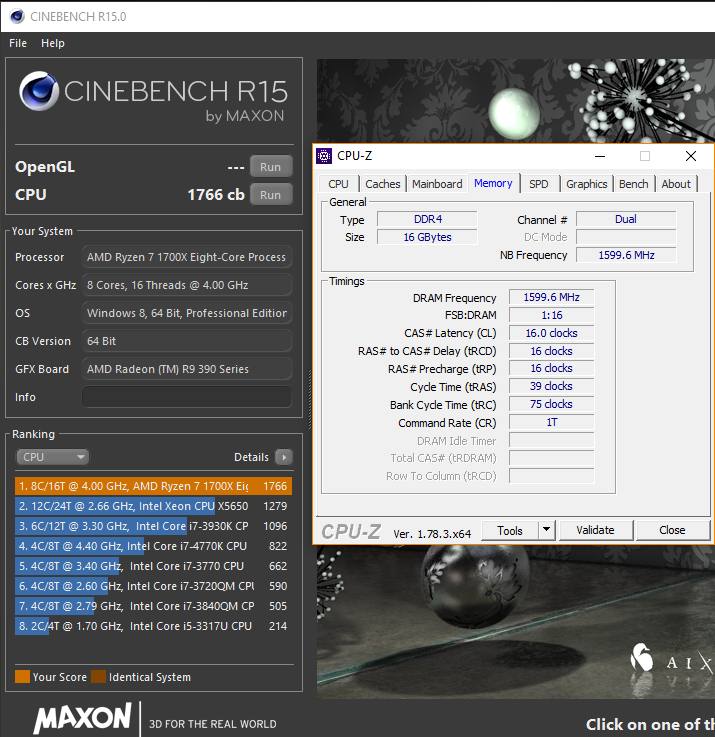Click Cycle Time tRAS value 39 clocks
This screenshot has width=715, height=737.
(551, 386)
